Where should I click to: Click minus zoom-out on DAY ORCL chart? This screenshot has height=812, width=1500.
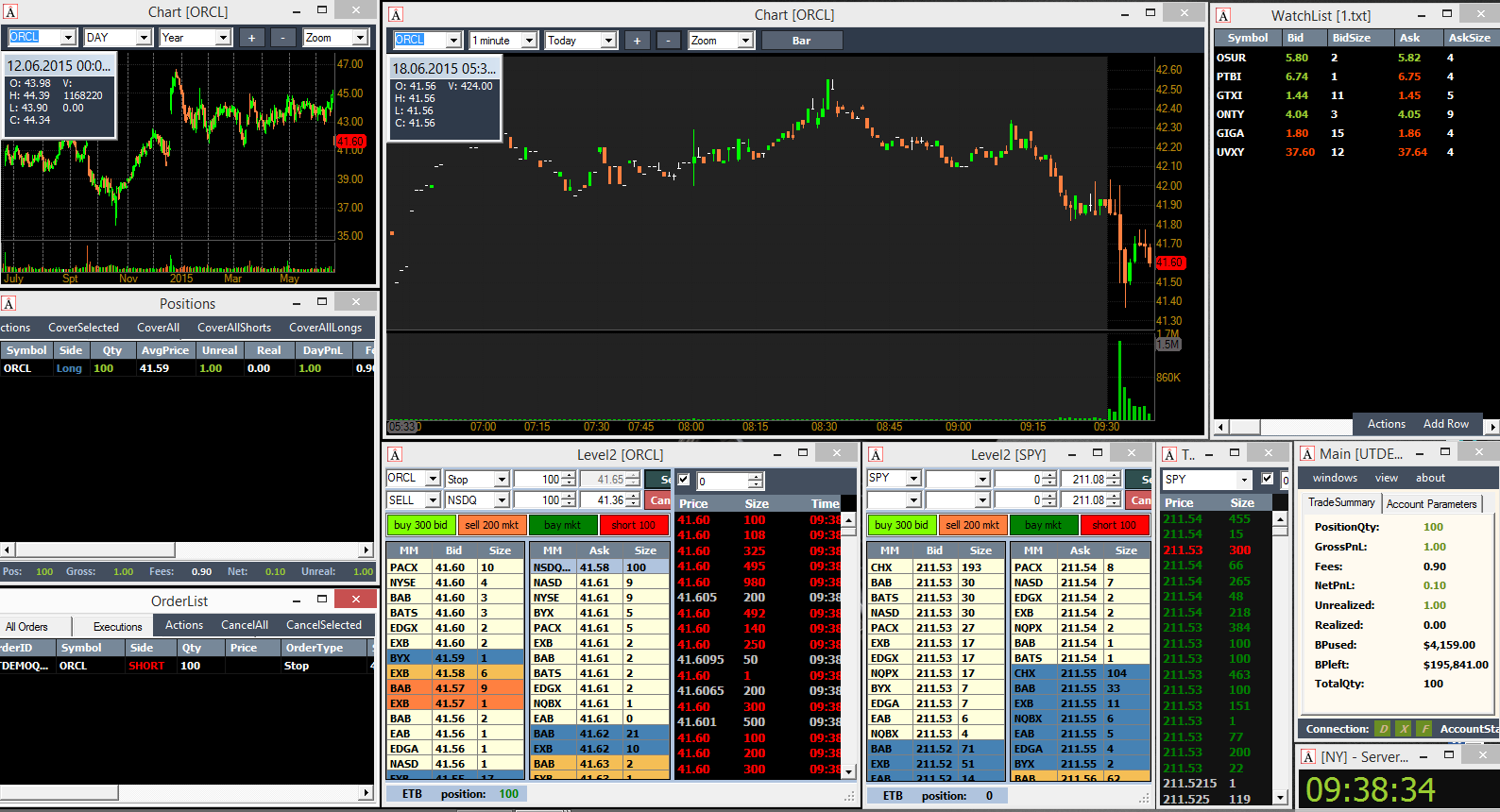tap(282, 38)
